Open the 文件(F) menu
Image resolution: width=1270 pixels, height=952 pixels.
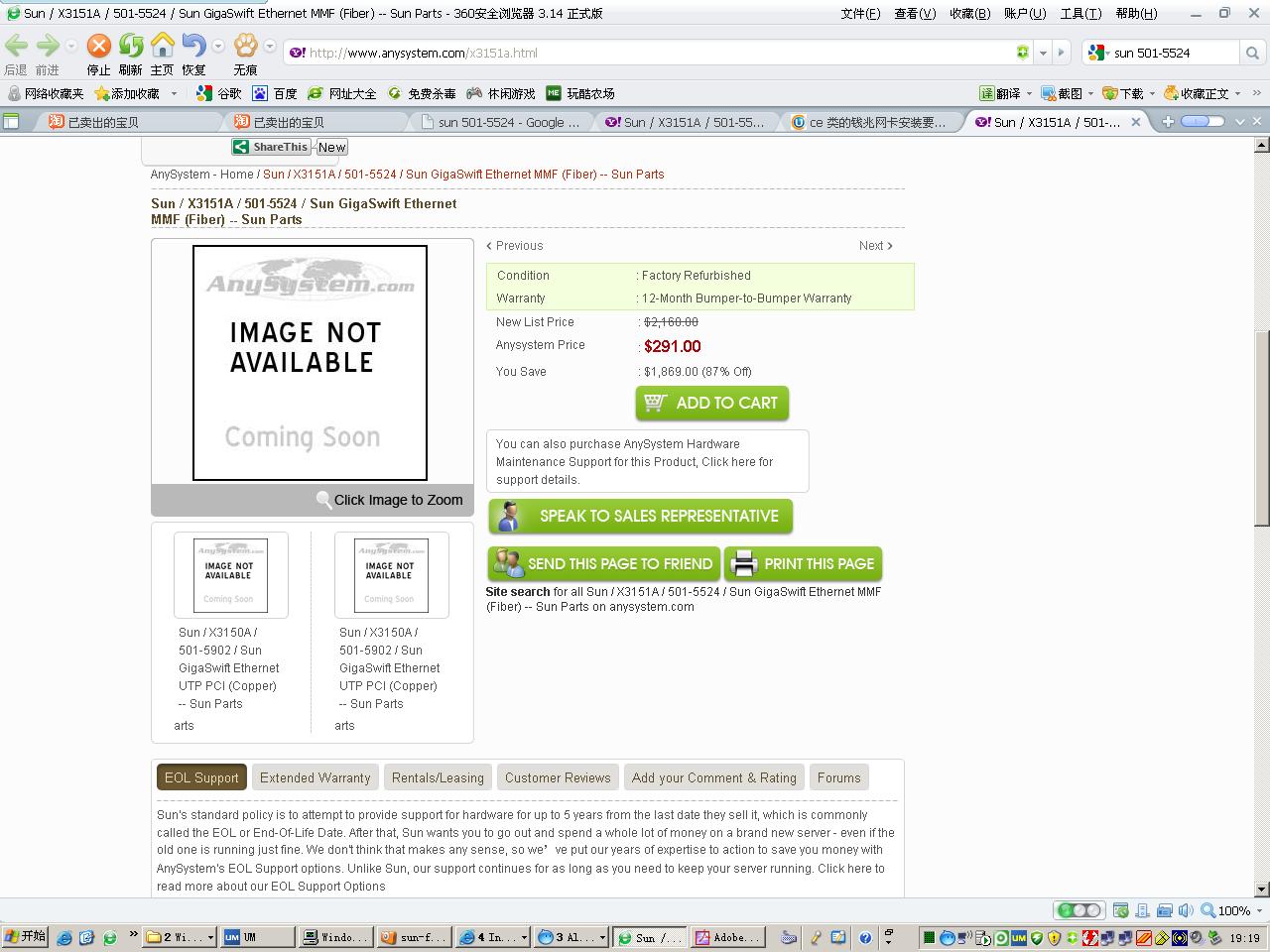click(860, 13)
